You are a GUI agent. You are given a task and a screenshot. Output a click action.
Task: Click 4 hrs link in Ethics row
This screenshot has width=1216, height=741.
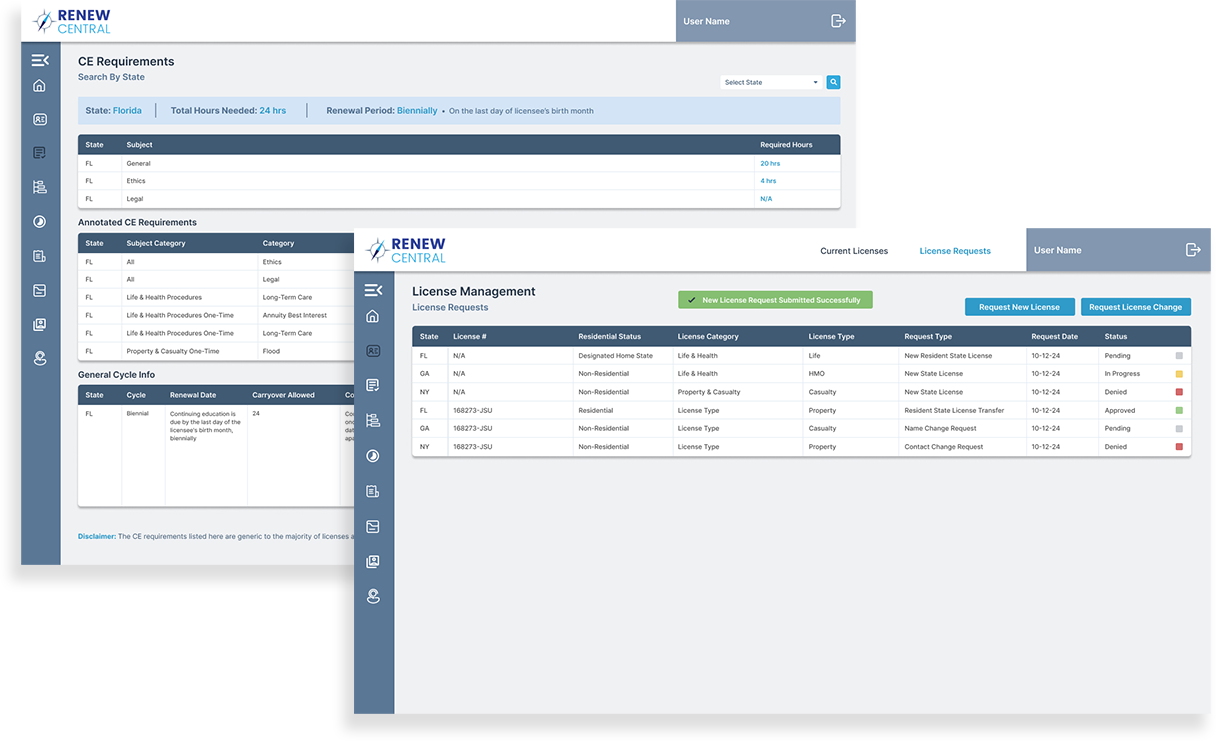click(768, 181)
